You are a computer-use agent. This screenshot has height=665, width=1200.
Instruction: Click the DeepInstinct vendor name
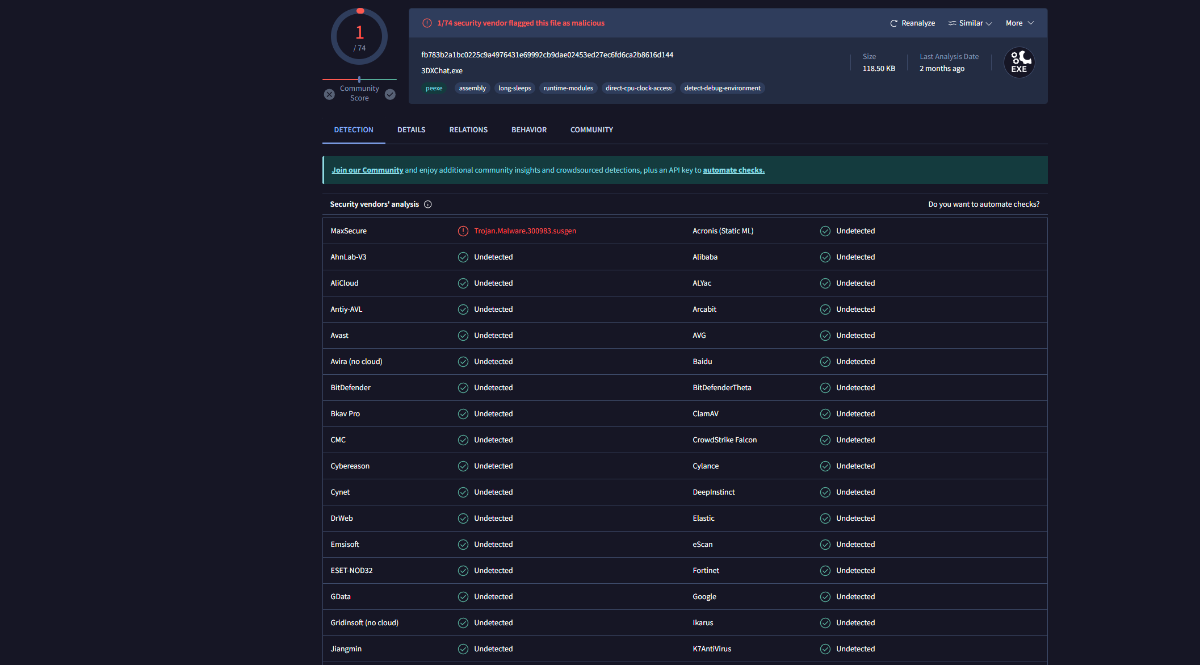tap(714, 492)
